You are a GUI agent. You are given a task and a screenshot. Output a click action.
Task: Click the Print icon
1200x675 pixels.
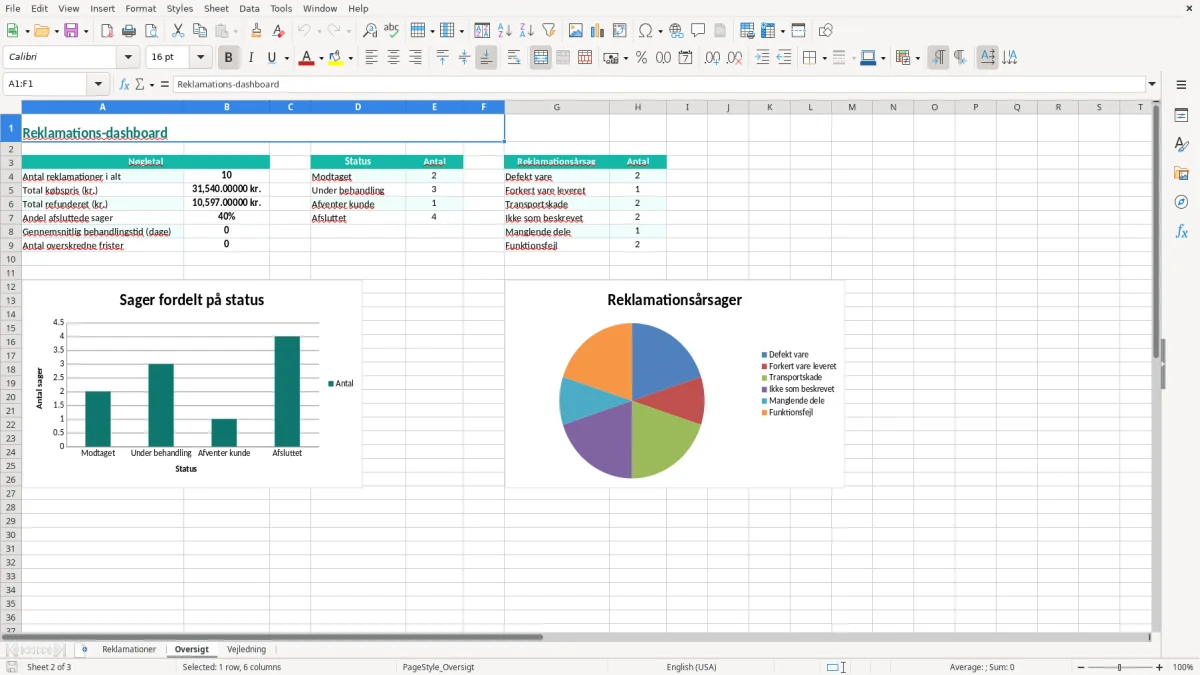coord(129,31)
